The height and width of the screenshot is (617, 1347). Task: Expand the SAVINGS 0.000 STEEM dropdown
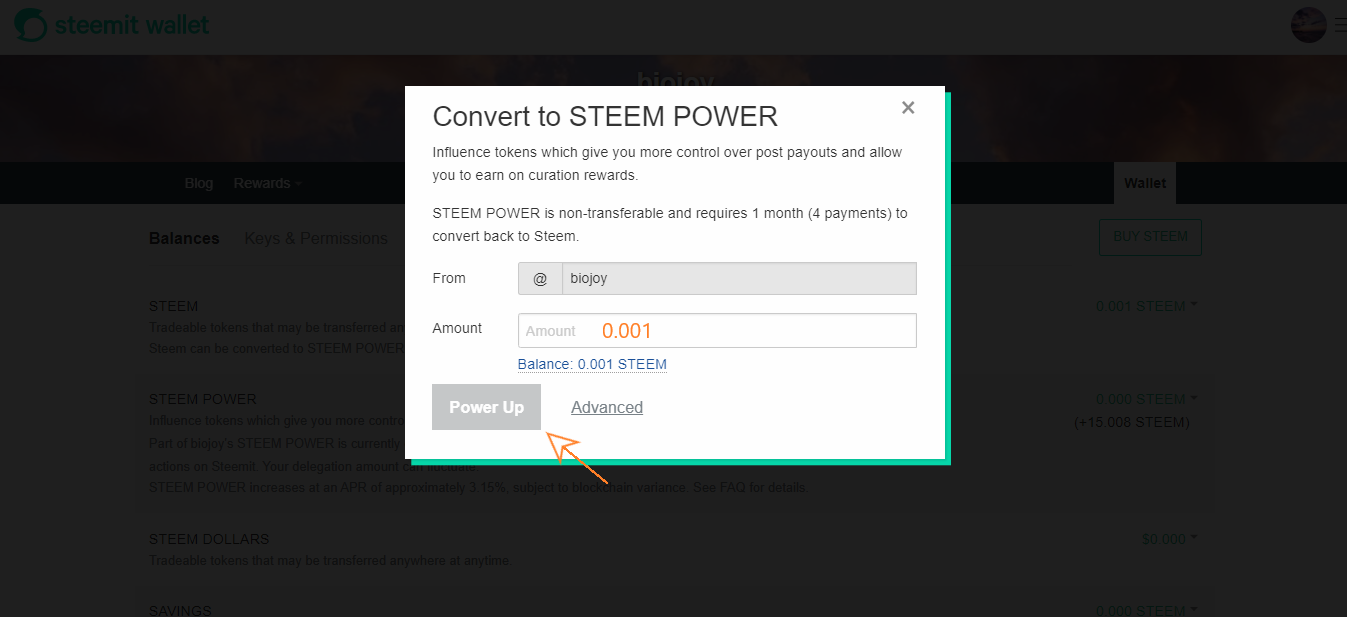pos(1147,610)
